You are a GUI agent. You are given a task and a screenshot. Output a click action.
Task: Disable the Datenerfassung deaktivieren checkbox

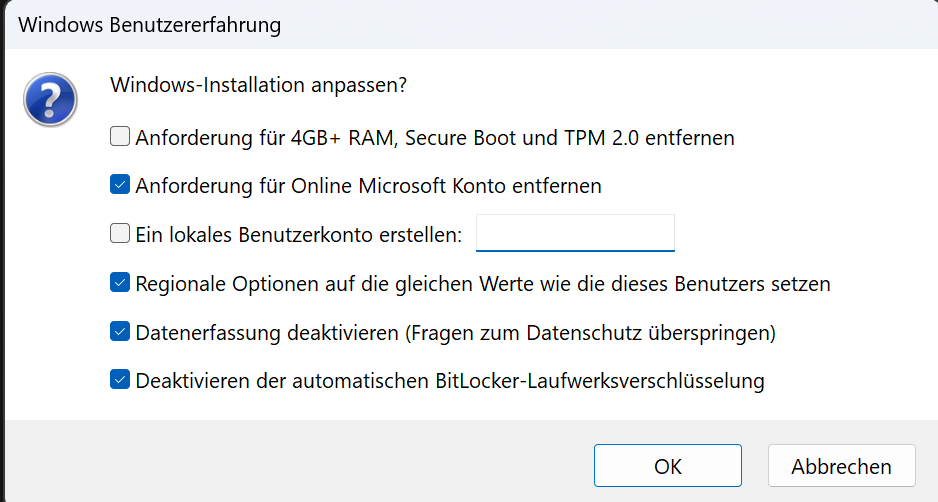pyautogui.click(x=120, y=331)
